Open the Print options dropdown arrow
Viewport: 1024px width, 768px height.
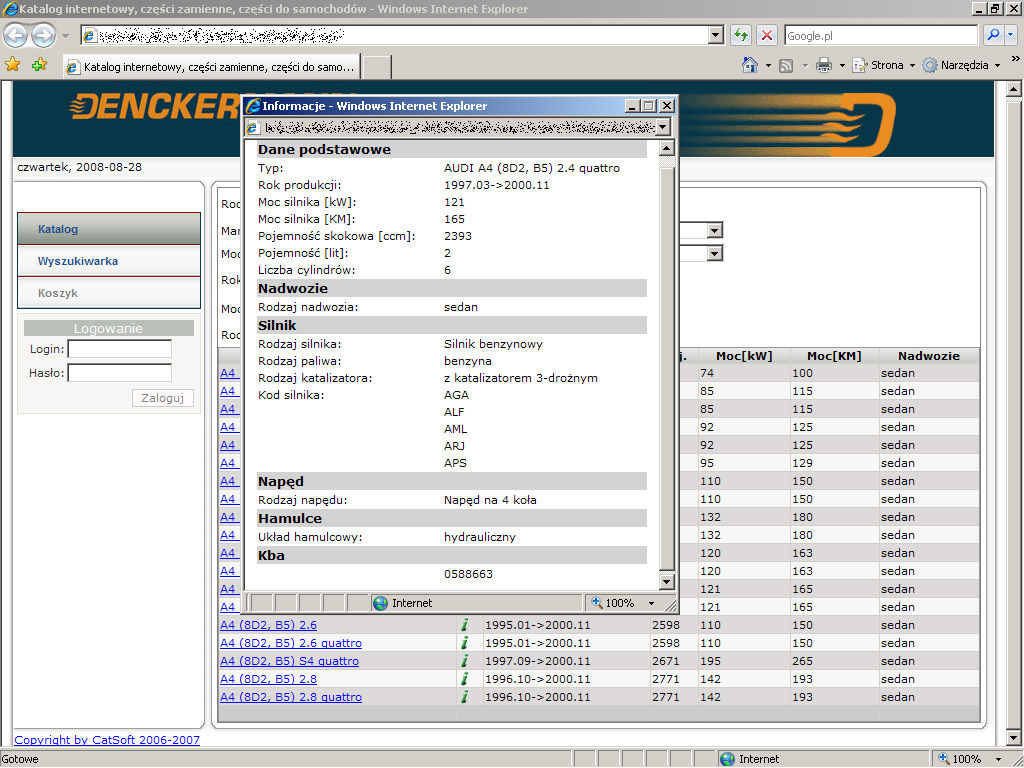(842, 65)
